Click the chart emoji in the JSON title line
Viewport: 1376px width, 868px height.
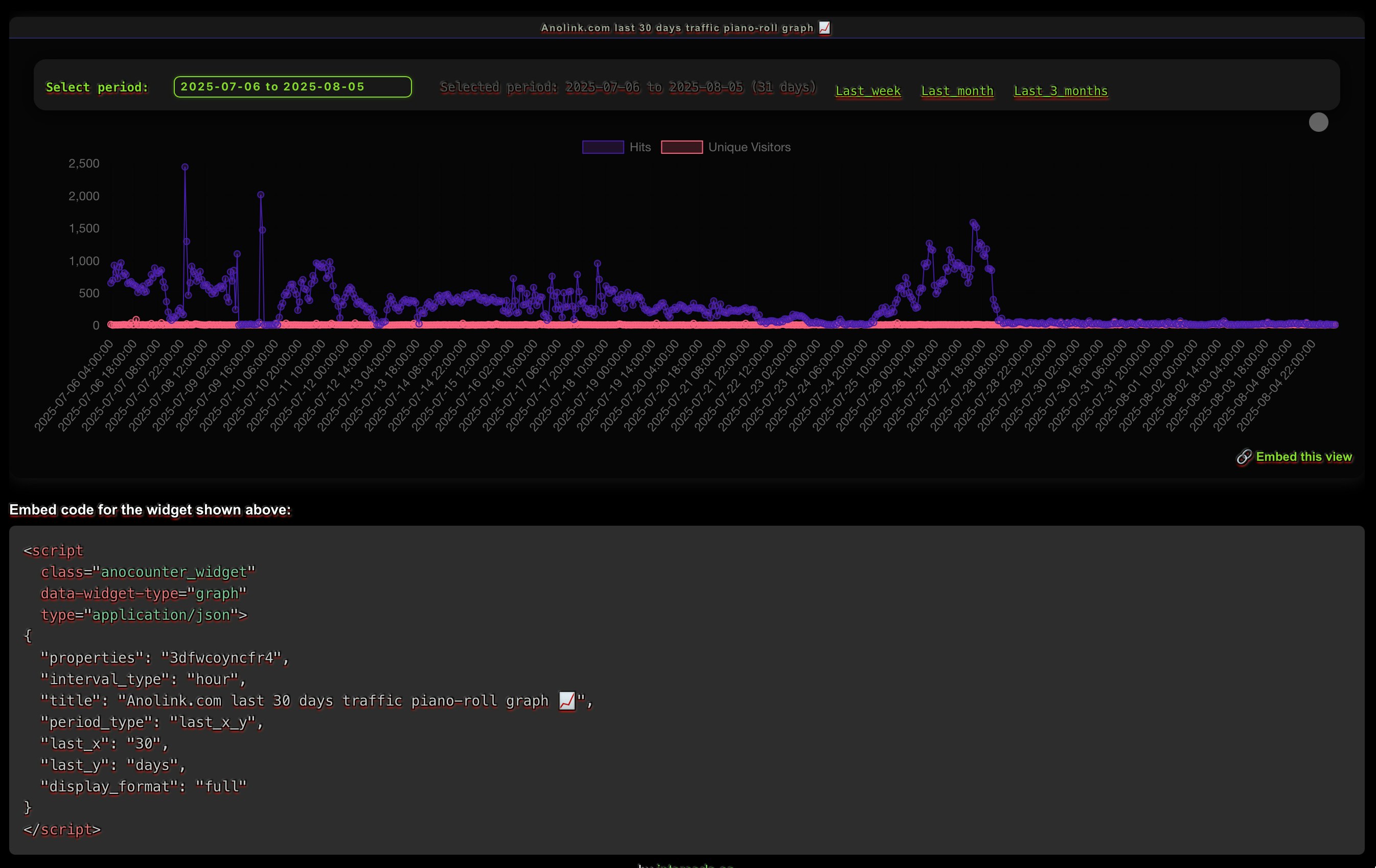coord(567,700)
